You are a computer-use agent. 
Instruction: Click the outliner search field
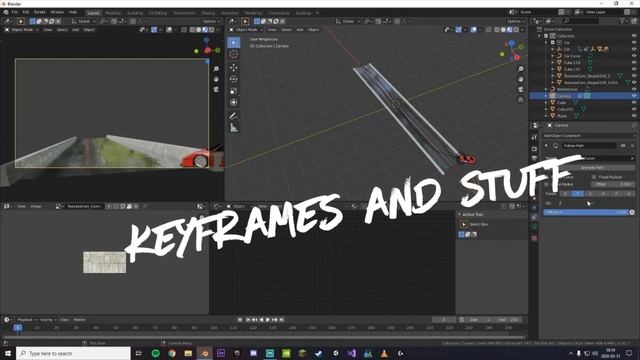click(580, 20)
